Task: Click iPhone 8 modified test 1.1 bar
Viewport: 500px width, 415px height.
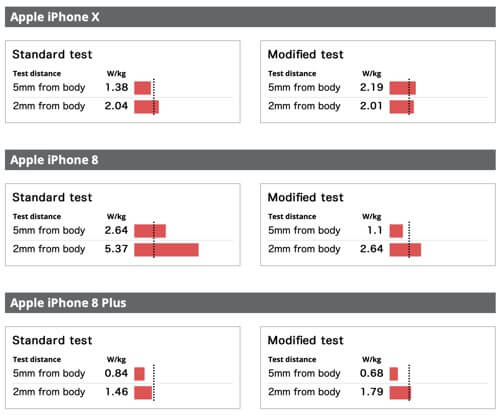Action: 396,231
